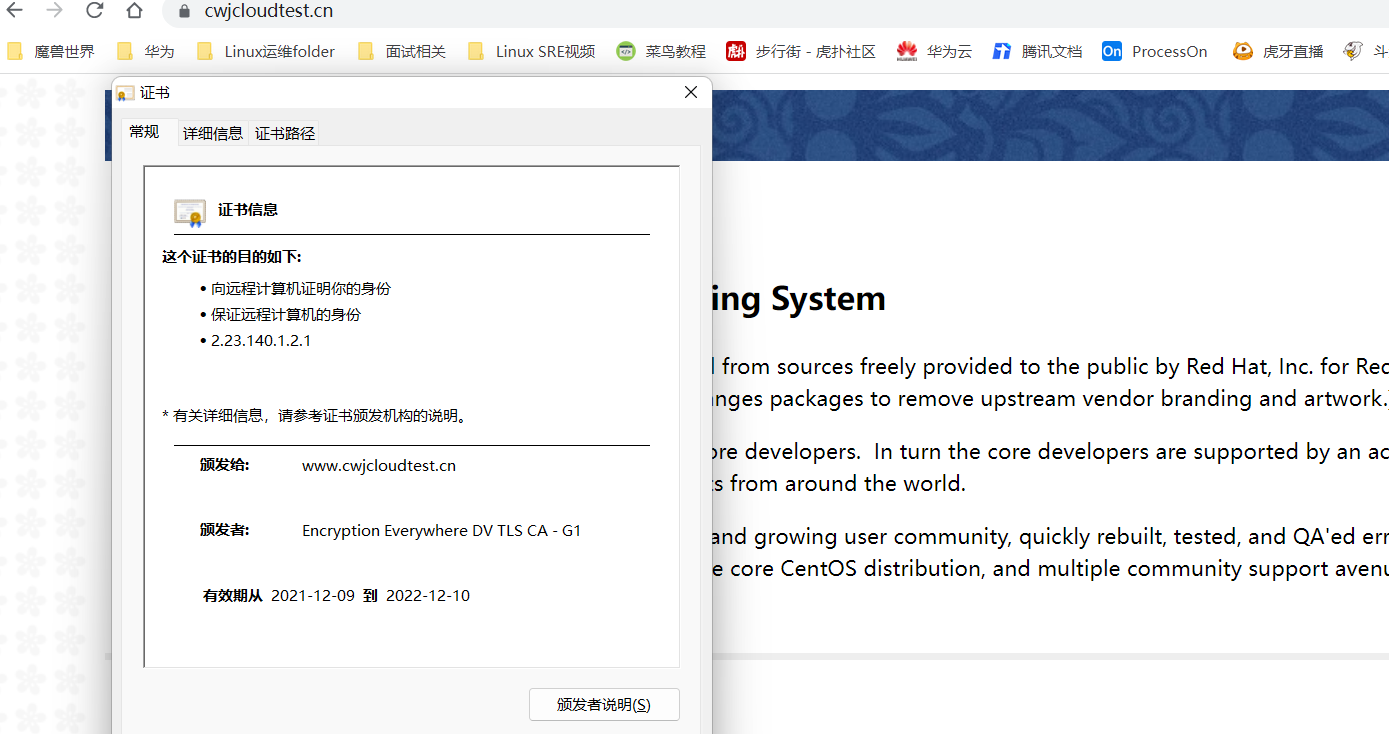Click the certificate badge icon beside 证书信息
The height and width of the screenshot is (734, 1389).
(190, 212)
